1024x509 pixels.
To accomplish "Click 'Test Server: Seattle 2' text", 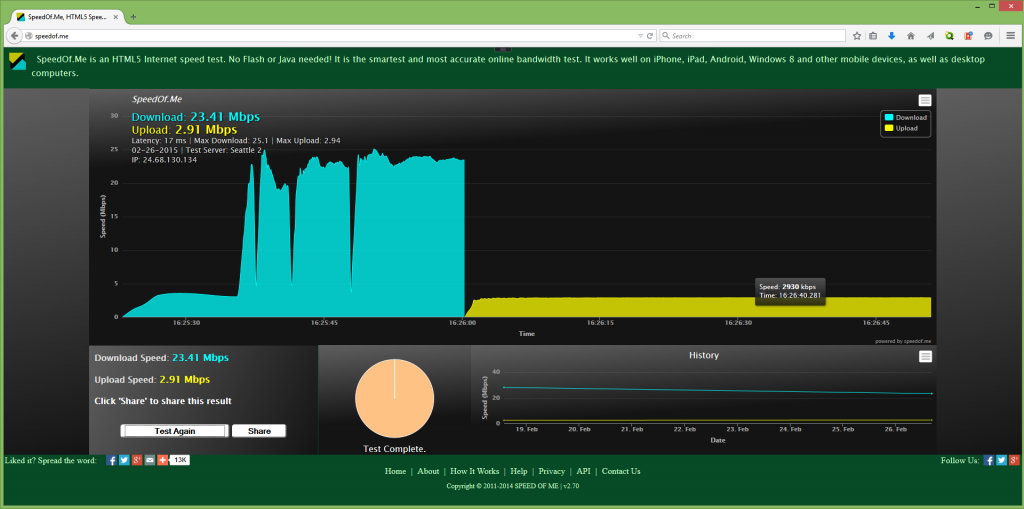I will (x=224, y=150).
